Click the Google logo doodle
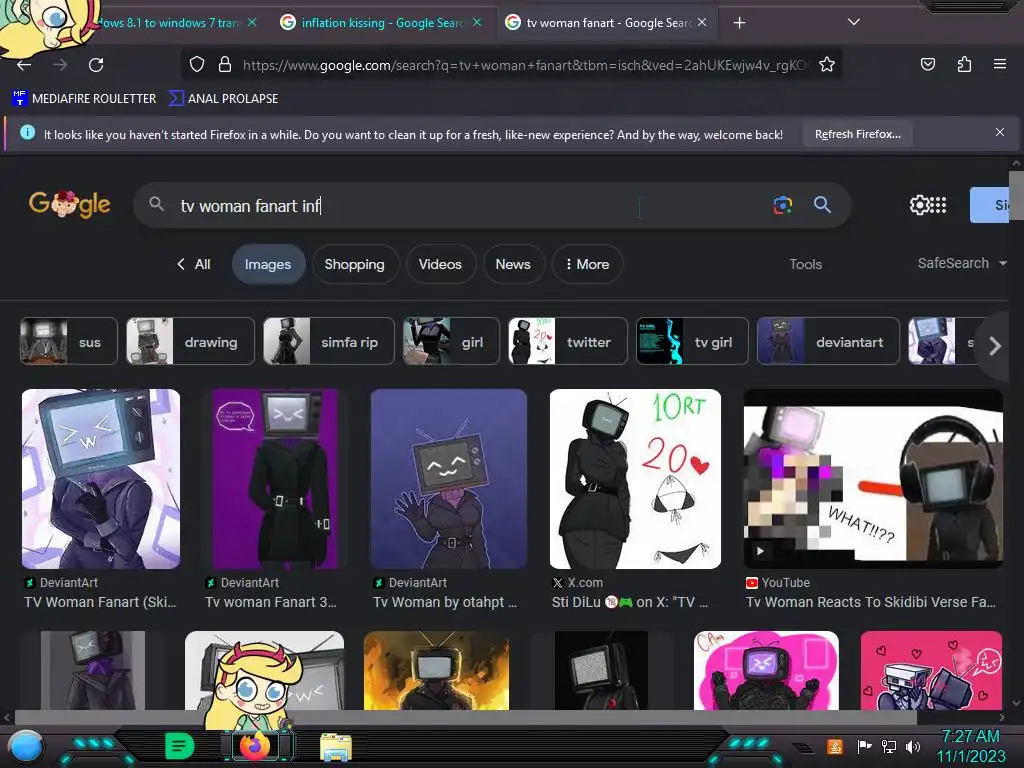Viewport: 1024px width, 768px height. [69, 204]
